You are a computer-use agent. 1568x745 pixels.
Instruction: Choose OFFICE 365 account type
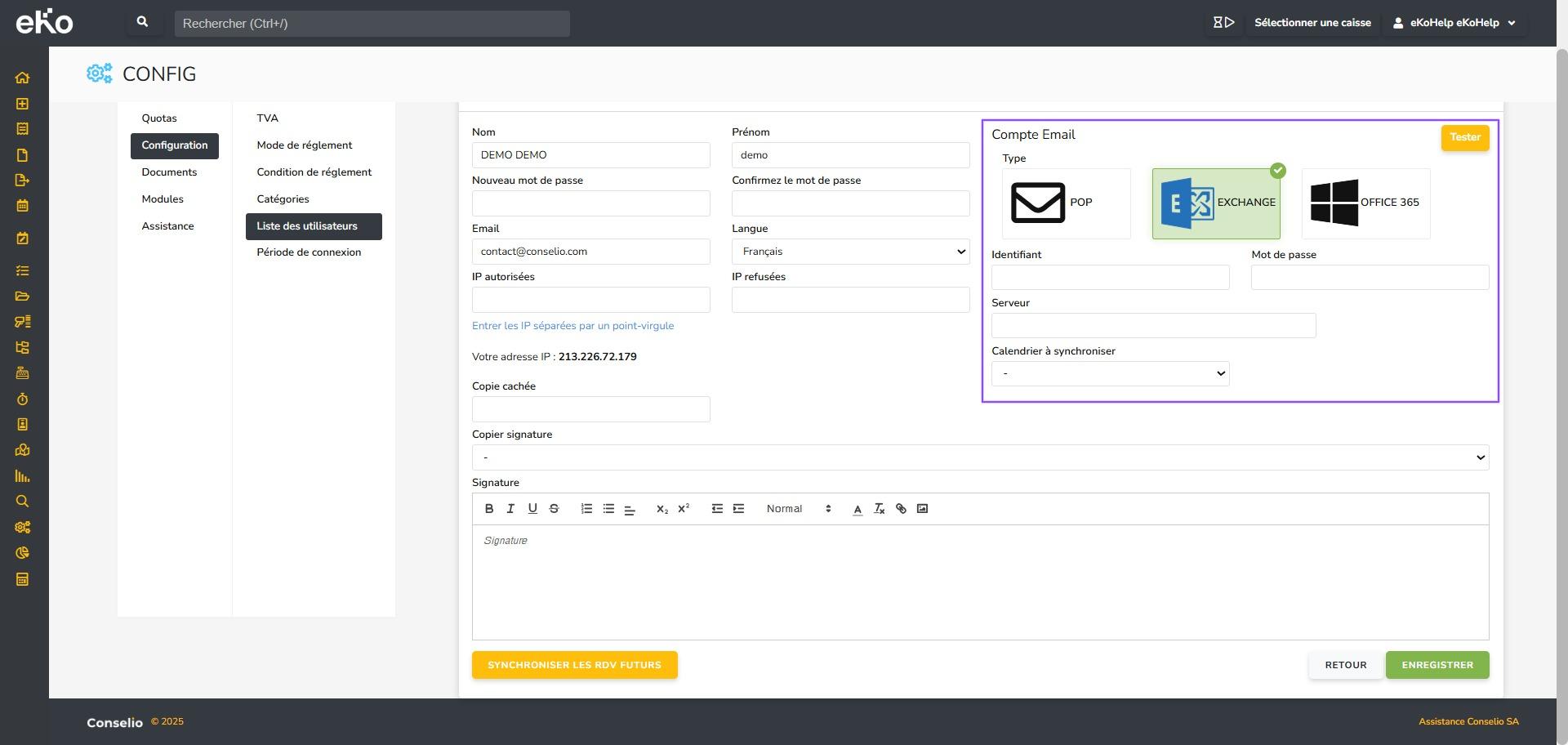tap(1365, 203)
